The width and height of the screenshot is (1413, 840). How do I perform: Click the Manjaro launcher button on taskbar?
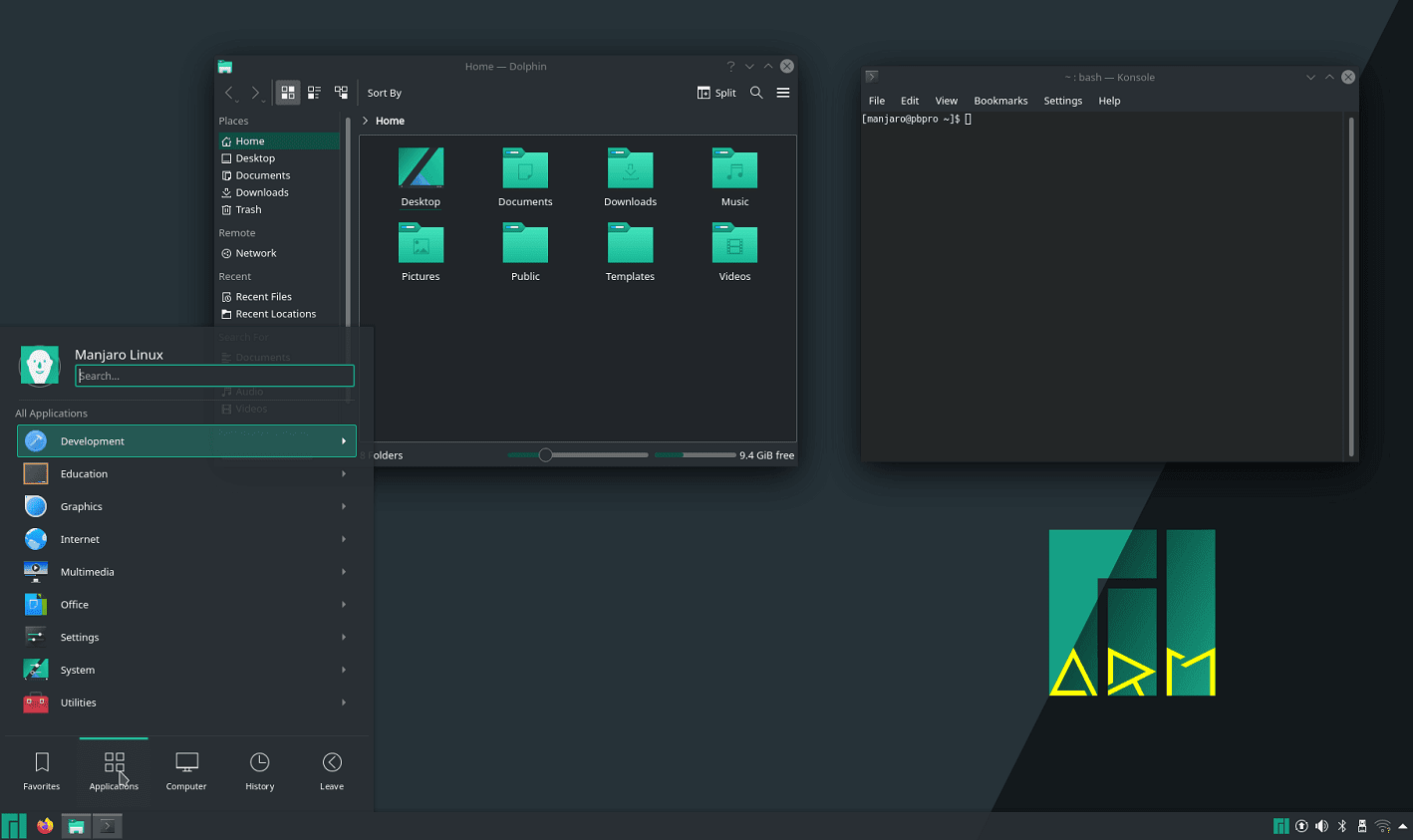[14, 826]
